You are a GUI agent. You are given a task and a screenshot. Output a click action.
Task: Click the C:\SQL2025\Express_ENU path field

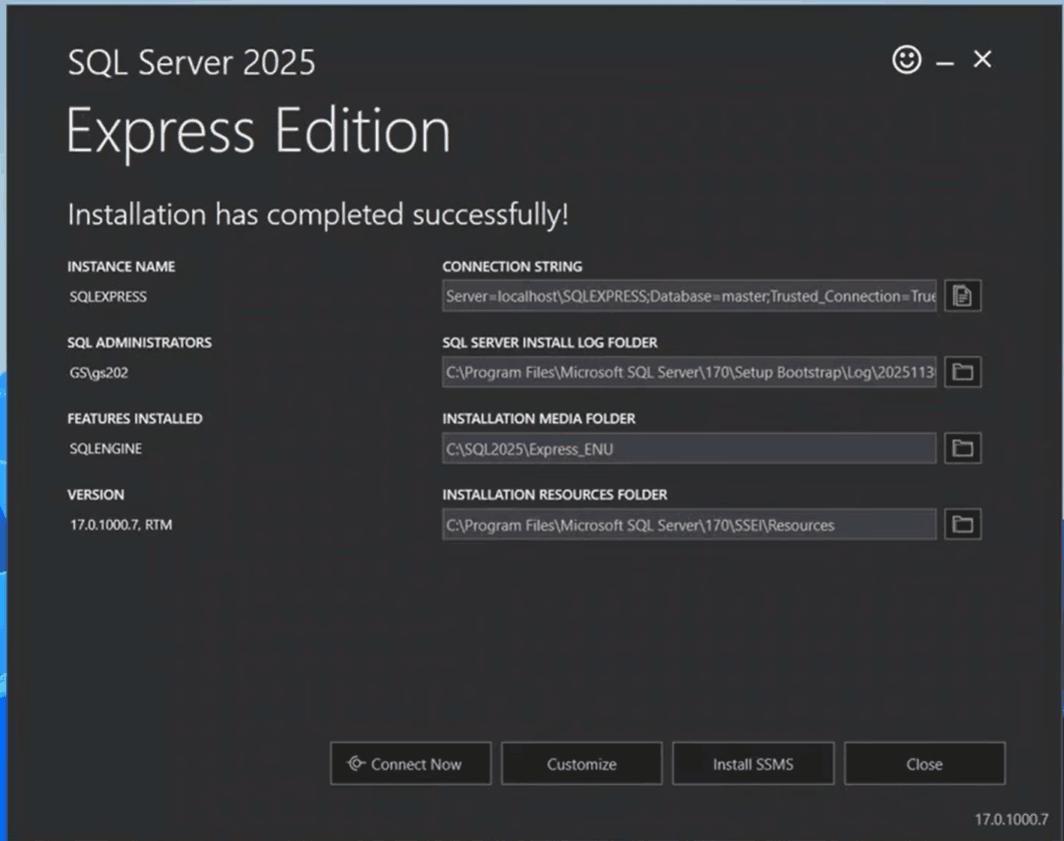pos(689,448)
